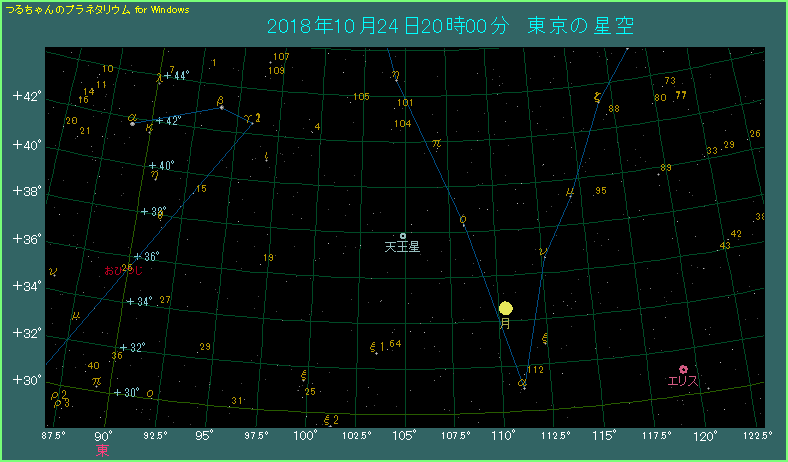The height and width of the screenshot is (462, 788).
Task: Click star label 1.64 beside ξ
Action: click(391, 345)
